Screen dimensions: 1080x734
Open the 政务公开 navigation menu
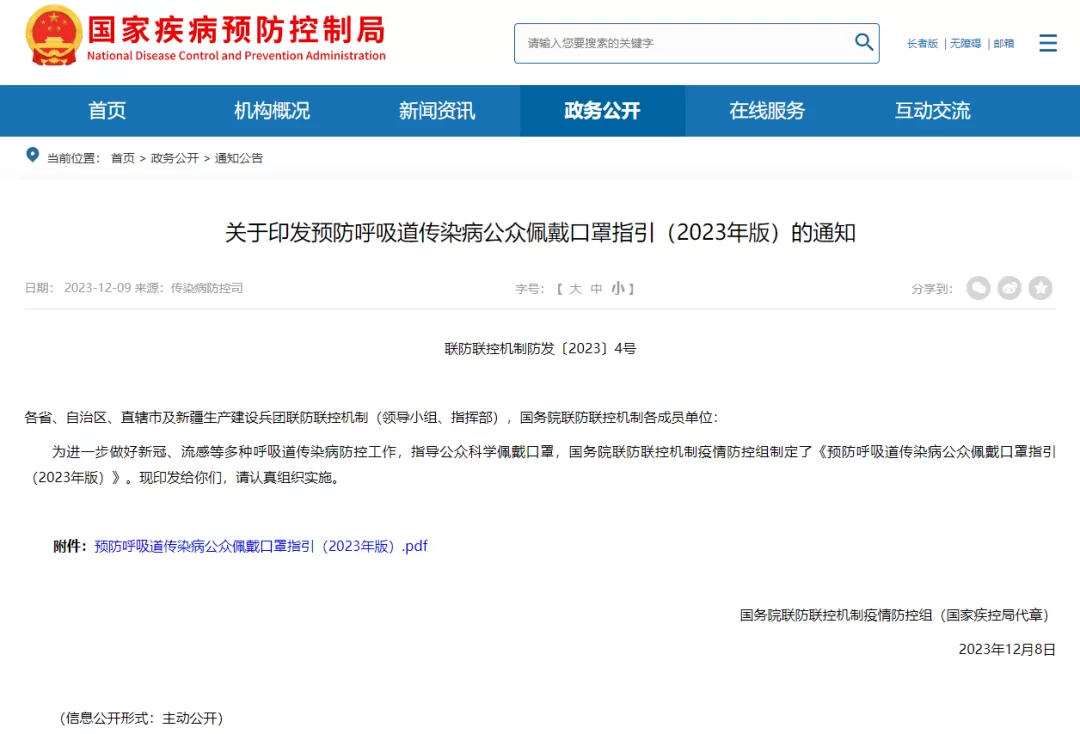coord(602,111)
